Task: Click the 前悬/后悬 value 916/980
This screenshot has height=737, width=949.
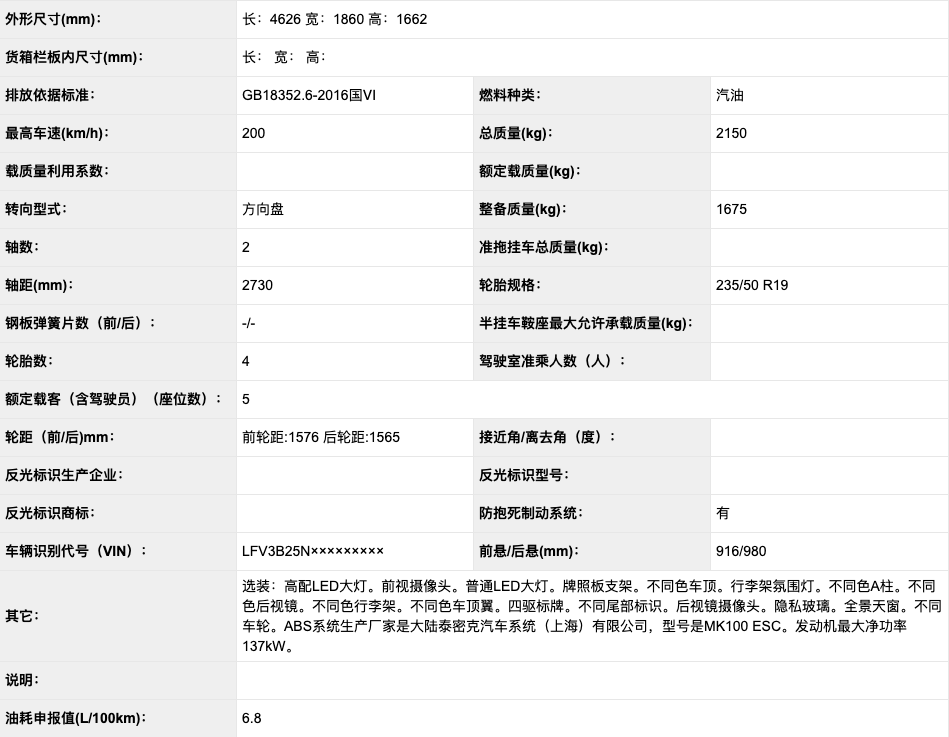Action: [740, 551]
